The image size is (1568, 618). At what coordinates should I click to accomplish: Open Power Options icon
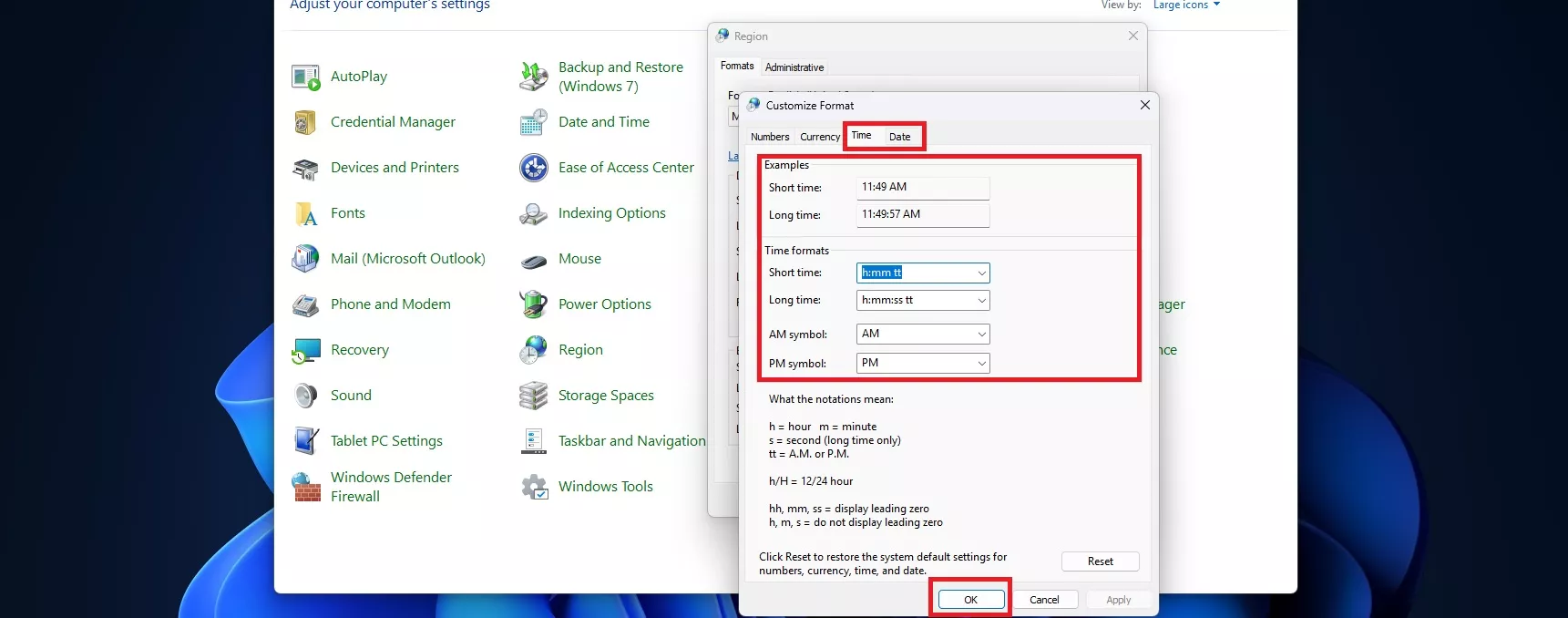[534, 304]
